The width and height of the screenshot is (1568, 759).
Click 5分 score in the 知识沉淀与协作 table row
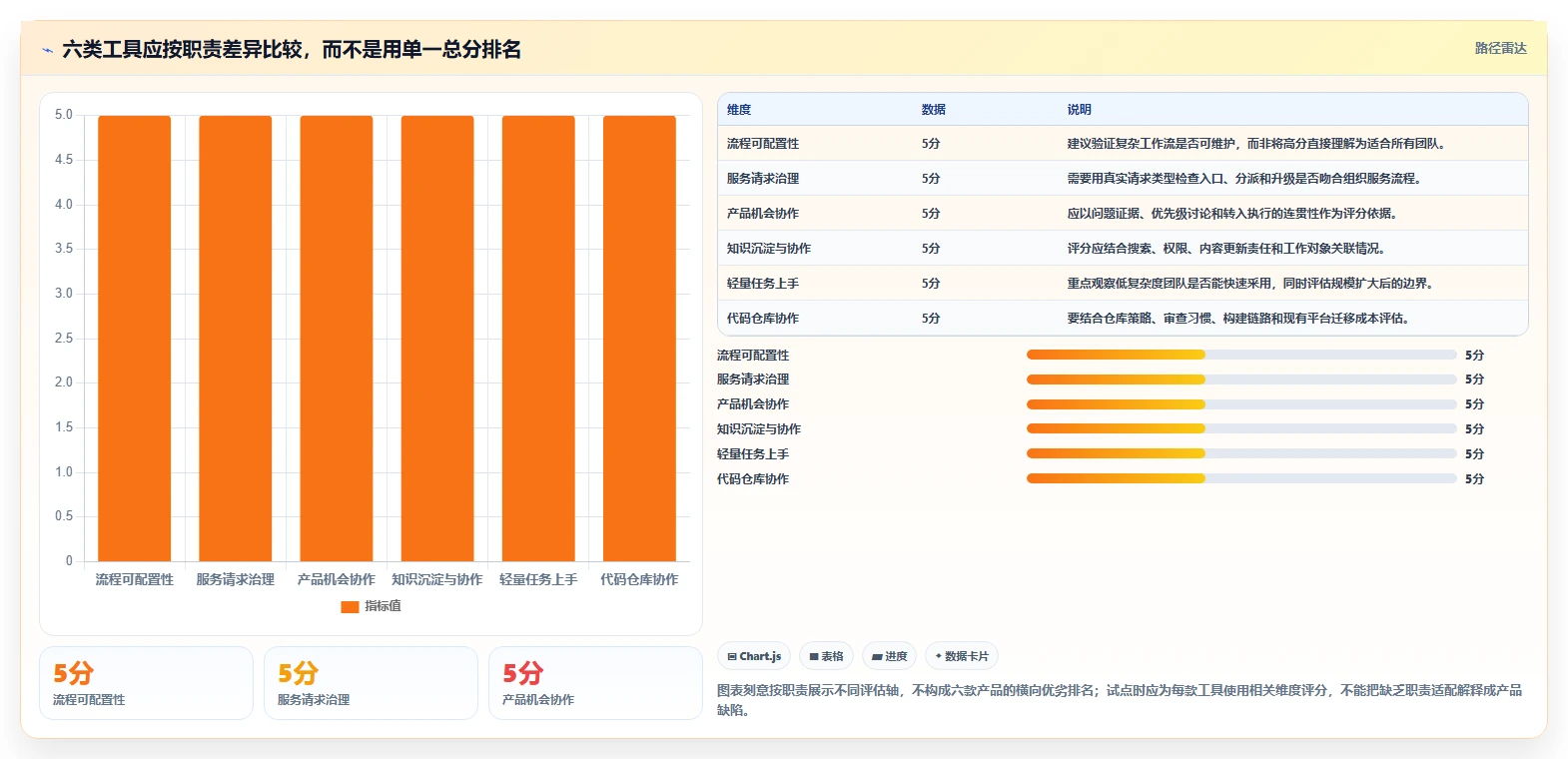click(x=931, y=249)
